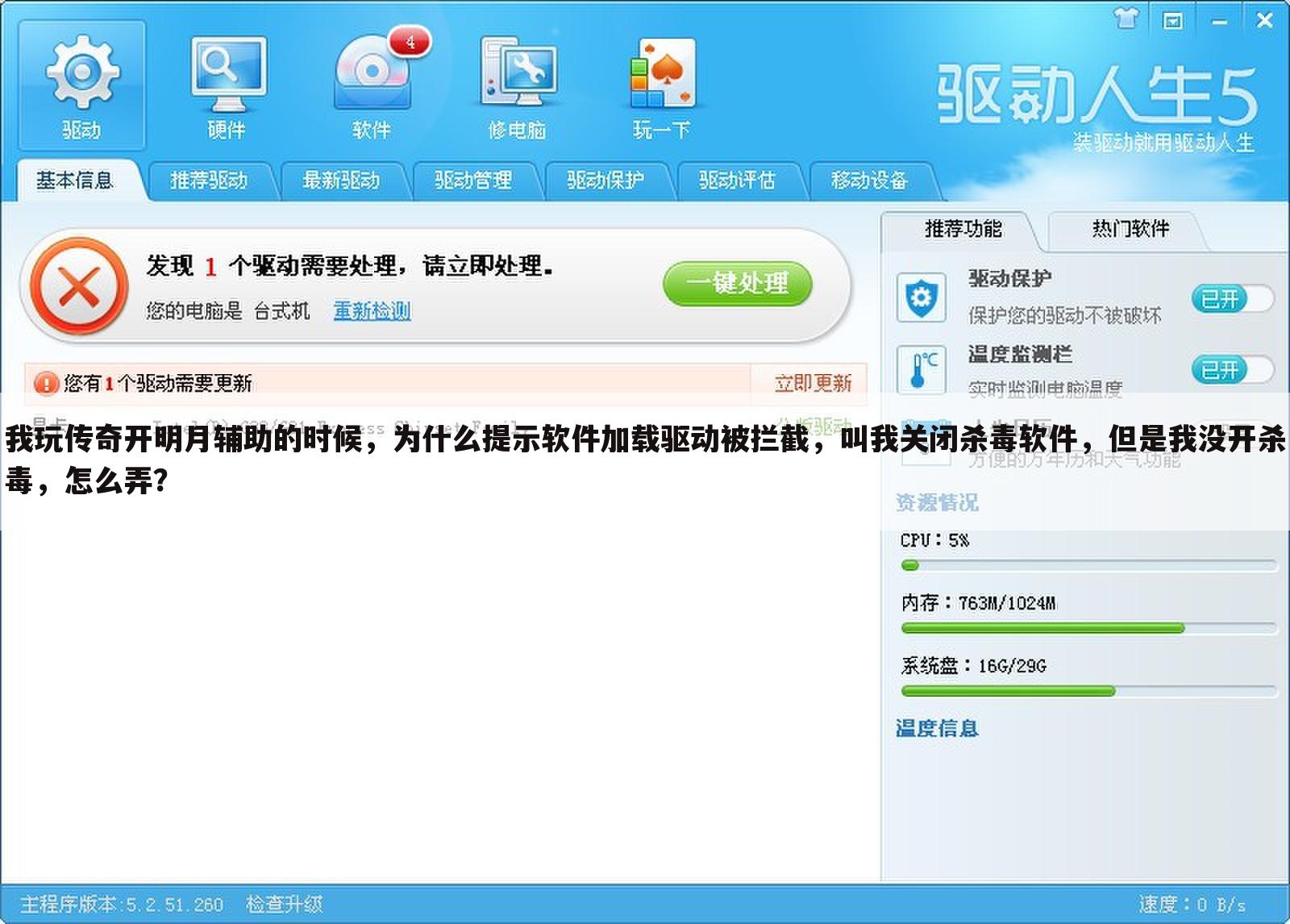Click the 资源情况 heading
1290x924 pixels.
[937, 502]
